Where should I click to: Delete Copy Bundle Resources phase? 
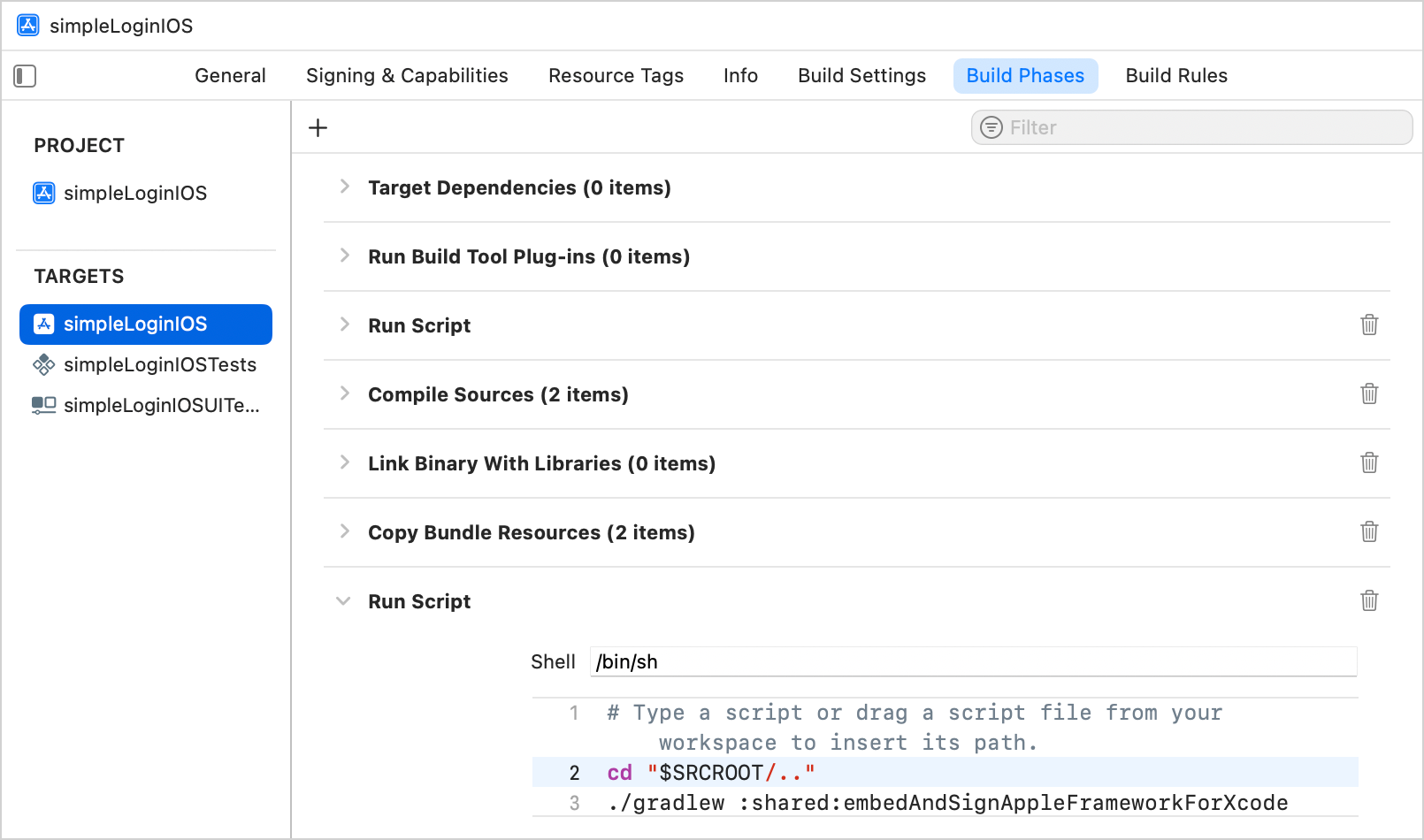(1369, 531)
